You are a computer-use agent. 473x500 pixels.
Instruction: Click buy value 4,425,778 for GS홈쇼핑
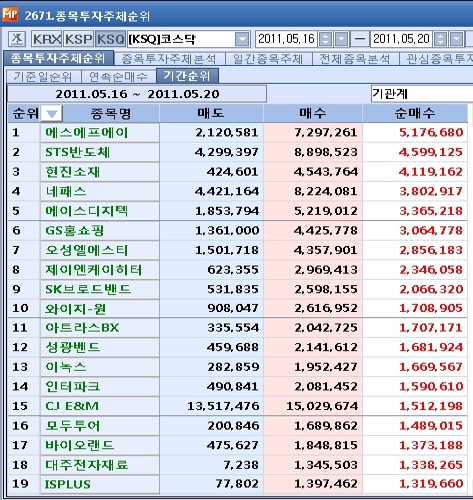[325, 231]
